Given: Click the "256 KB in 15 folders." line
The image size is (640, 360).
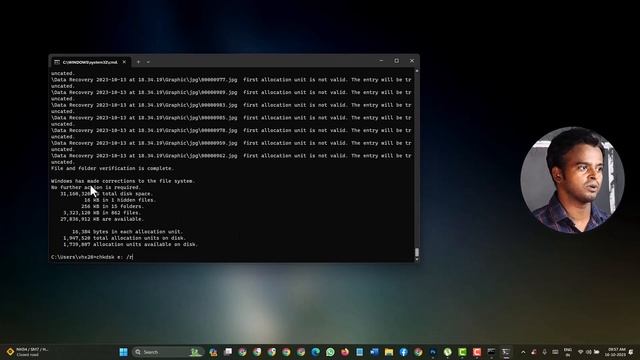Looking at the screenshot, I should tap(112, 207).
